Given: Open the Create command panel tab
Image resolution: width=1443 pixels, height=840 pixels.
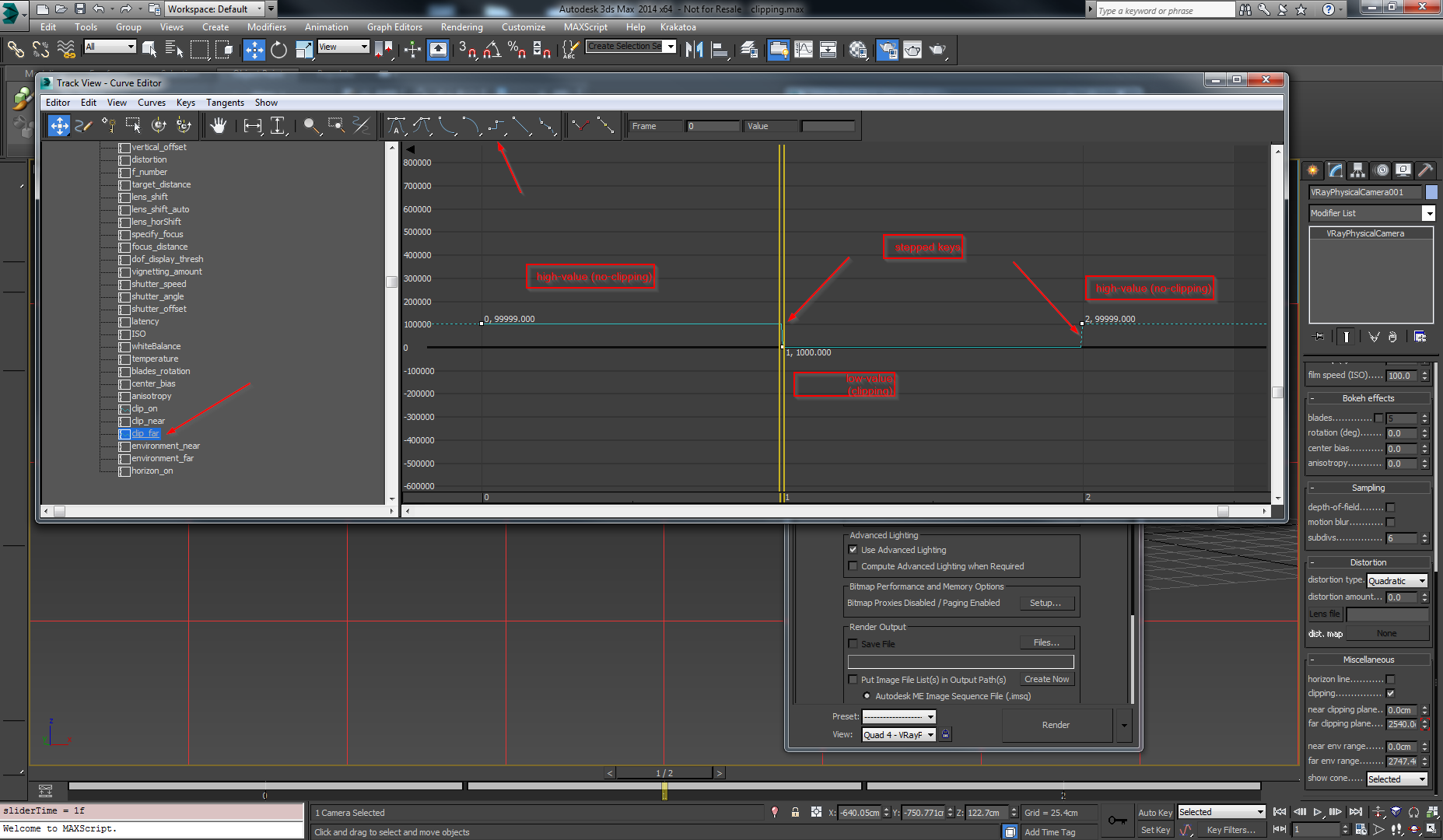Looking at the screenshot, I should (x=1313, y=170).
